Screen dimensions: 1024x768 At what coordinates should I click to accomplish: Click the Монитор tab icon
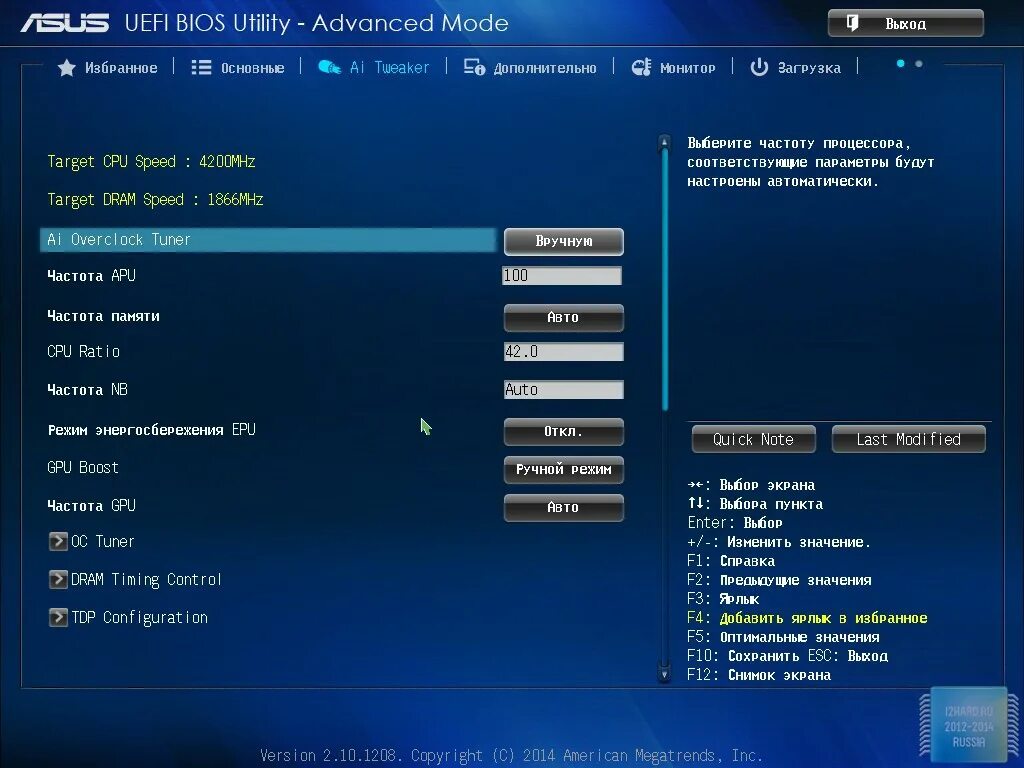(641, 67)
